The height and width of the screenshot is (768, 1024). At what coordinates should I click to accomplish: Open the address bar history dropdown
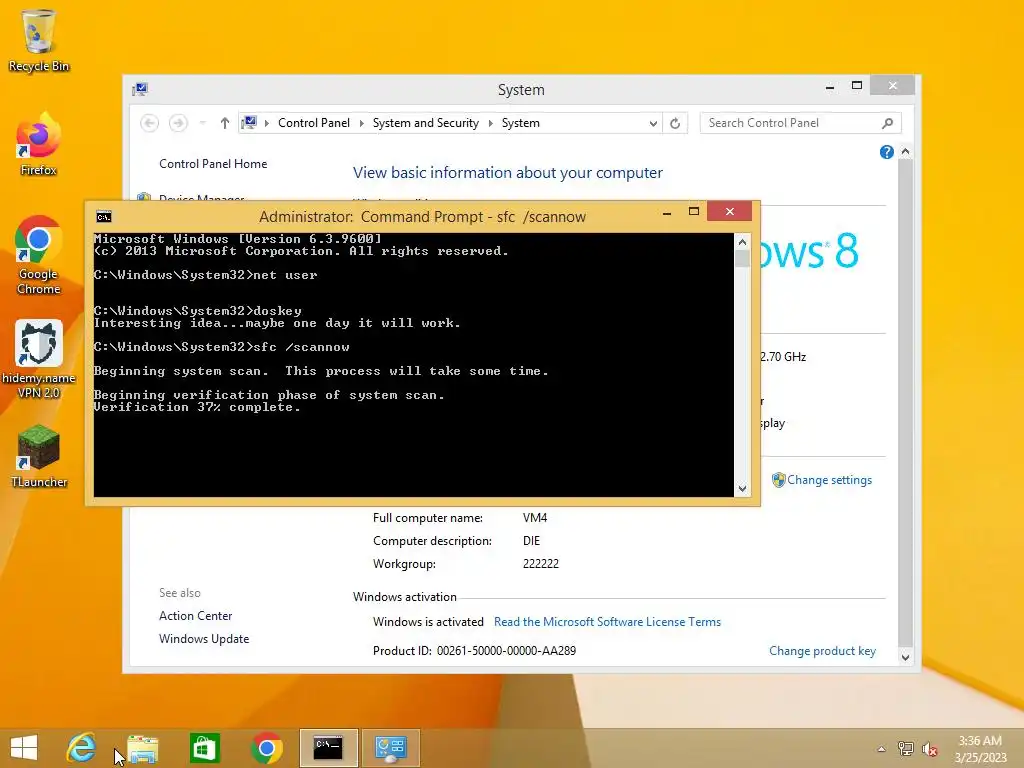[x=652, y=123]
